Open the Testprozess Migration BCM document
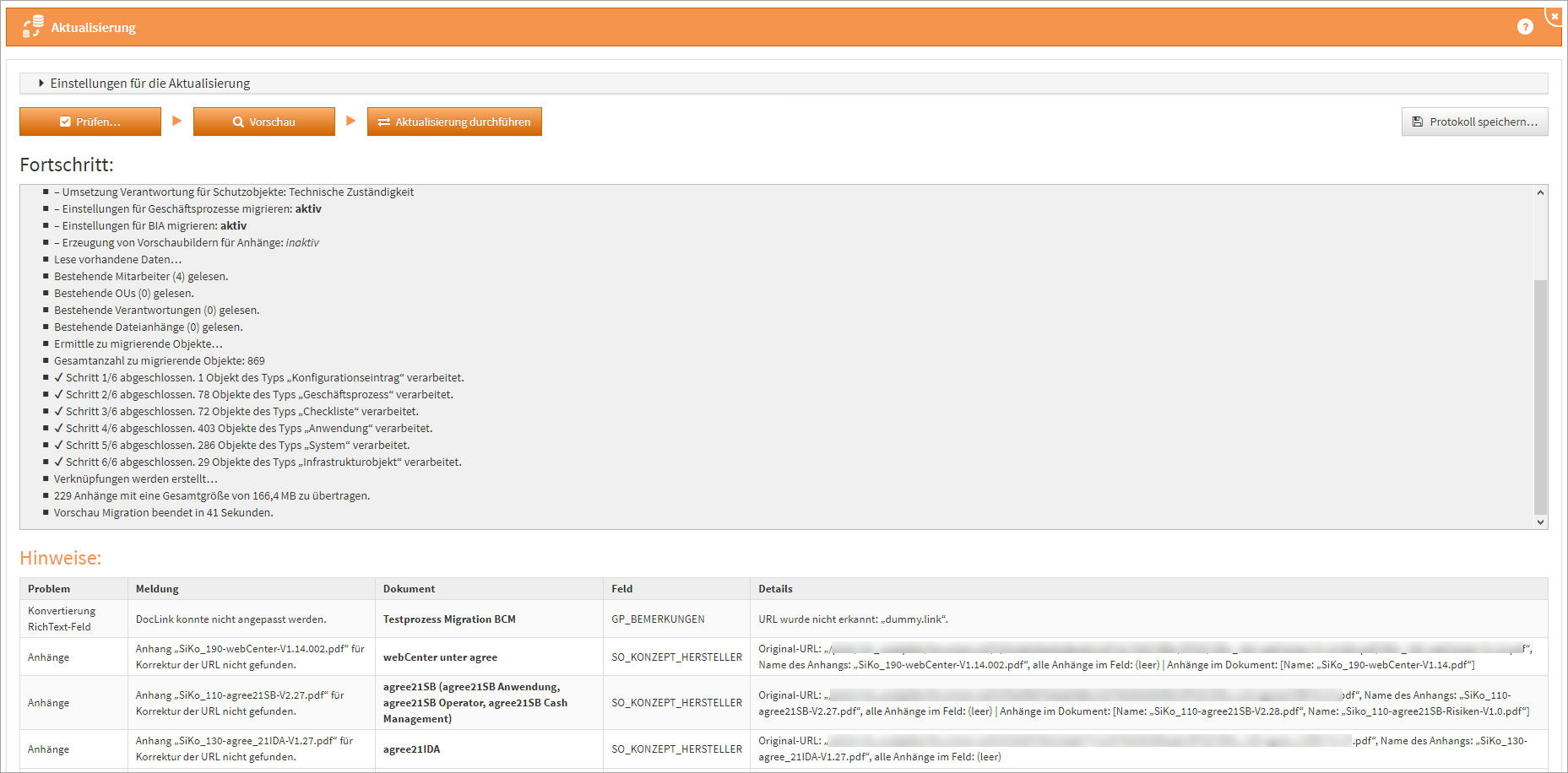The image size is (1568, 773). 449,619
